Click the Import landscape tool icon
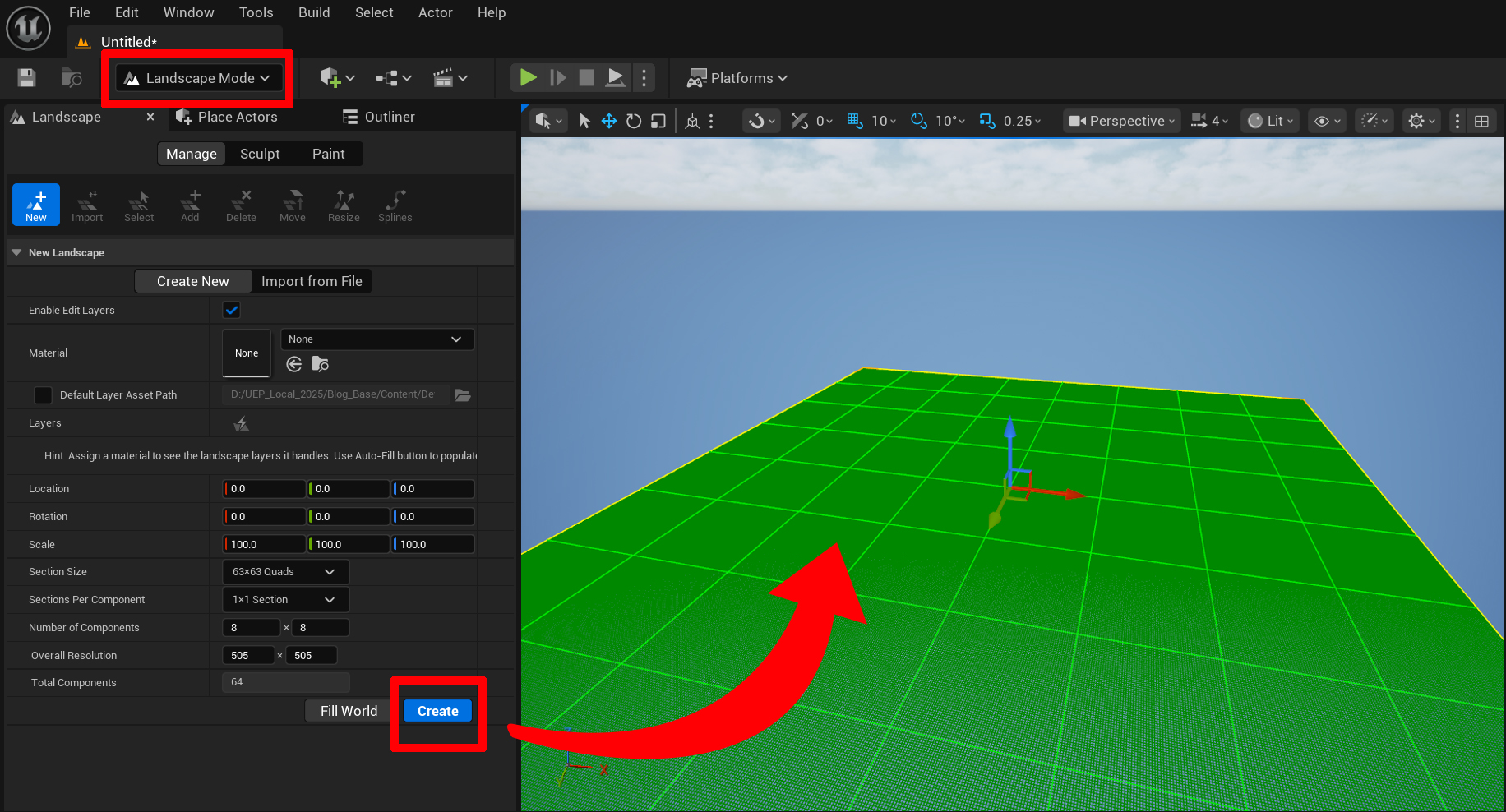The width and height of the screenshot is (1506, 812). (87, 205)
